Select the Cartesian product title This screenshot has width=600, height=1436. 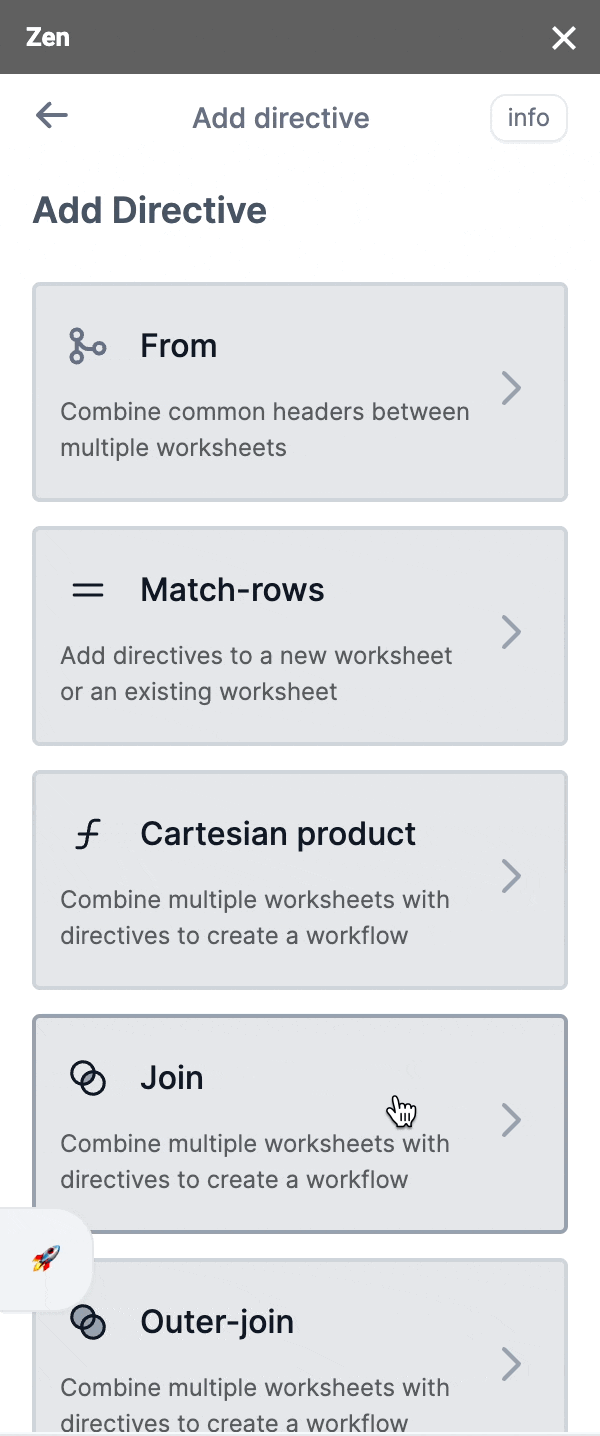278,834
